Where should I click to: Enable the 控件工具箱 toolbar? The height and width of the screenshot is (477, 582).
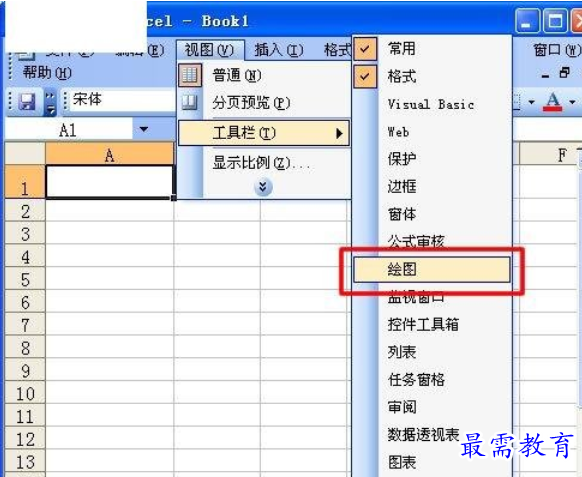432,324
